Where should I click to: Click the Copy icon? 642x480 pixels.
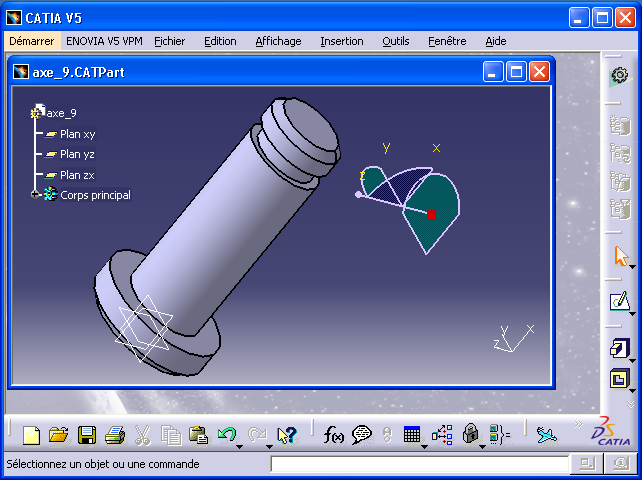coord(171,435)
